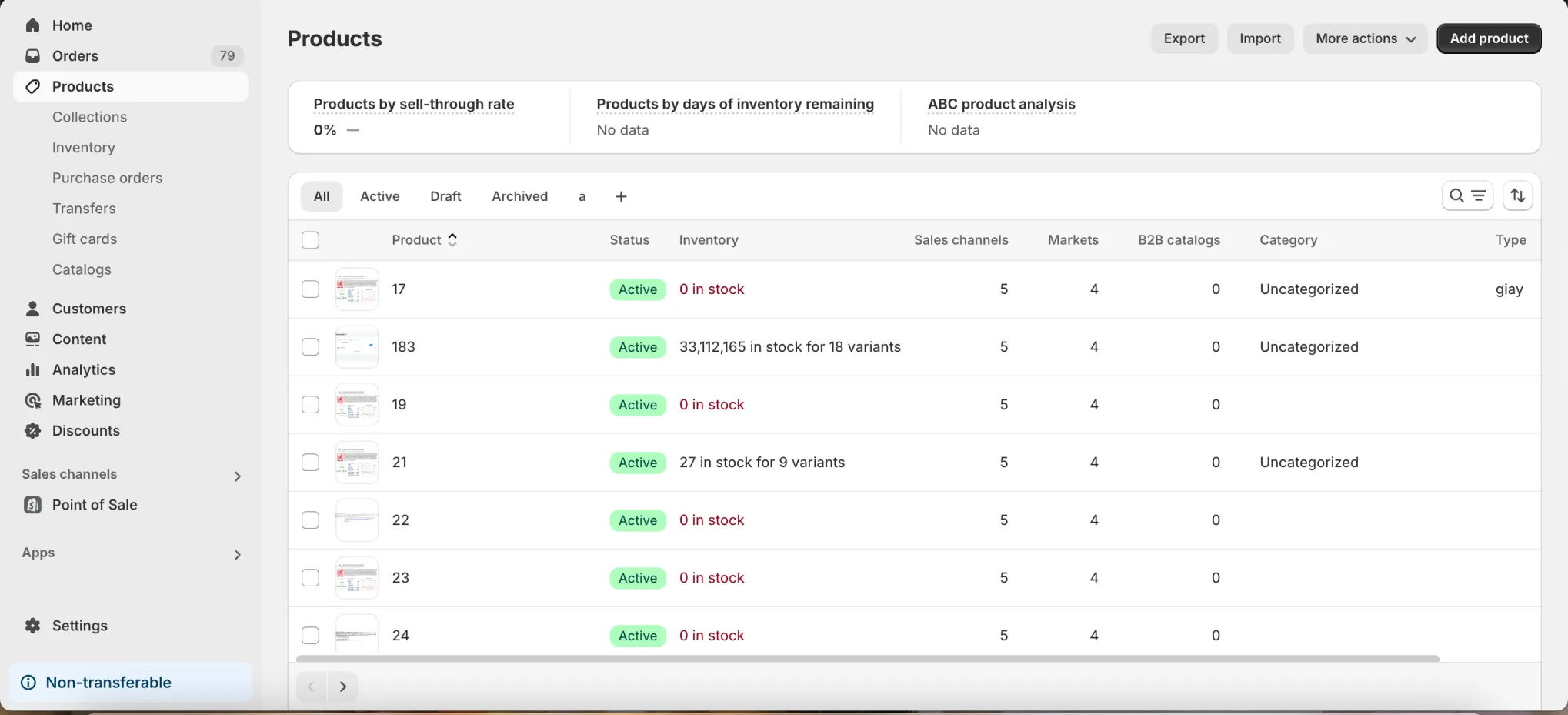Select checkbox for product 24

(x=310, y=636)
